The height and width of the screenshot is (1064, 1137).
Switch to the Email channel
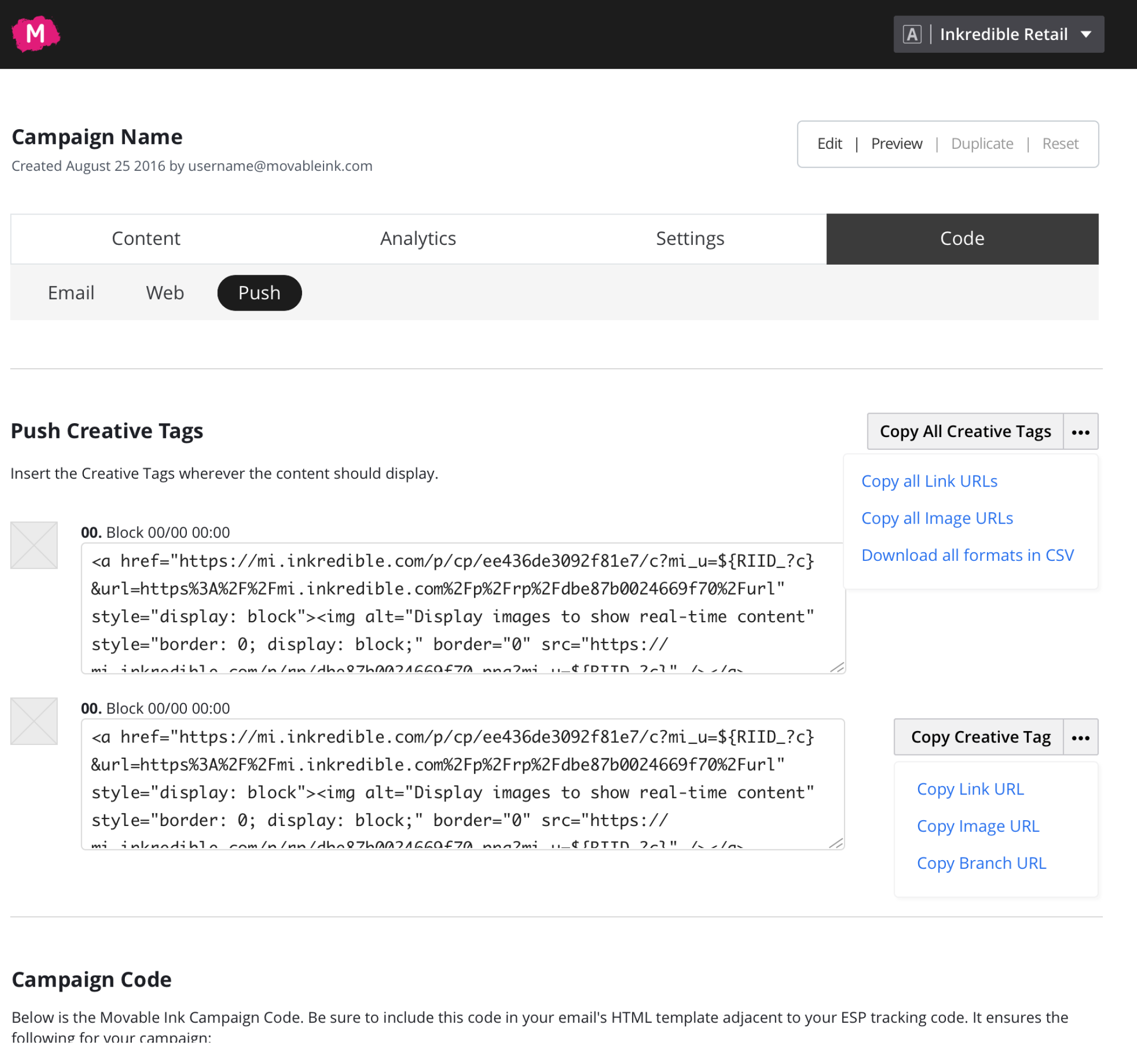pyautogui.click(x=71, y=293)
